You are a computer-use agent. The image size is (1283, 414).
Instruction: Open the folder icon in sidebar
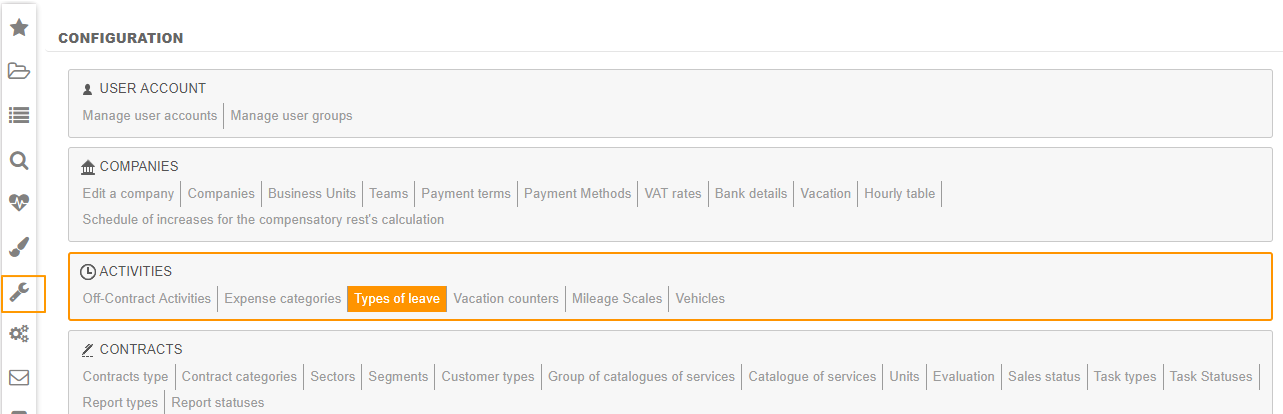tap(18, 71)
